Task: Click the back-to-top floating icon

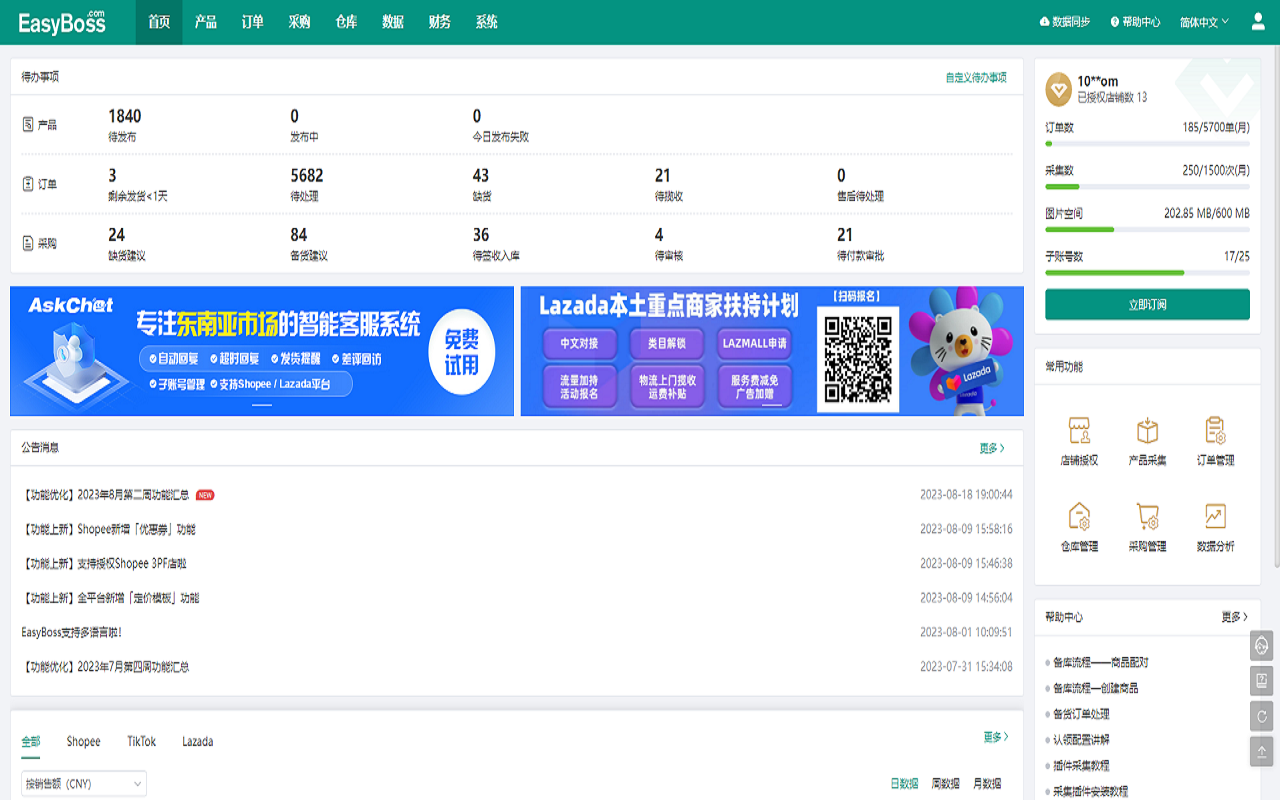Action: coord(1262,750)
